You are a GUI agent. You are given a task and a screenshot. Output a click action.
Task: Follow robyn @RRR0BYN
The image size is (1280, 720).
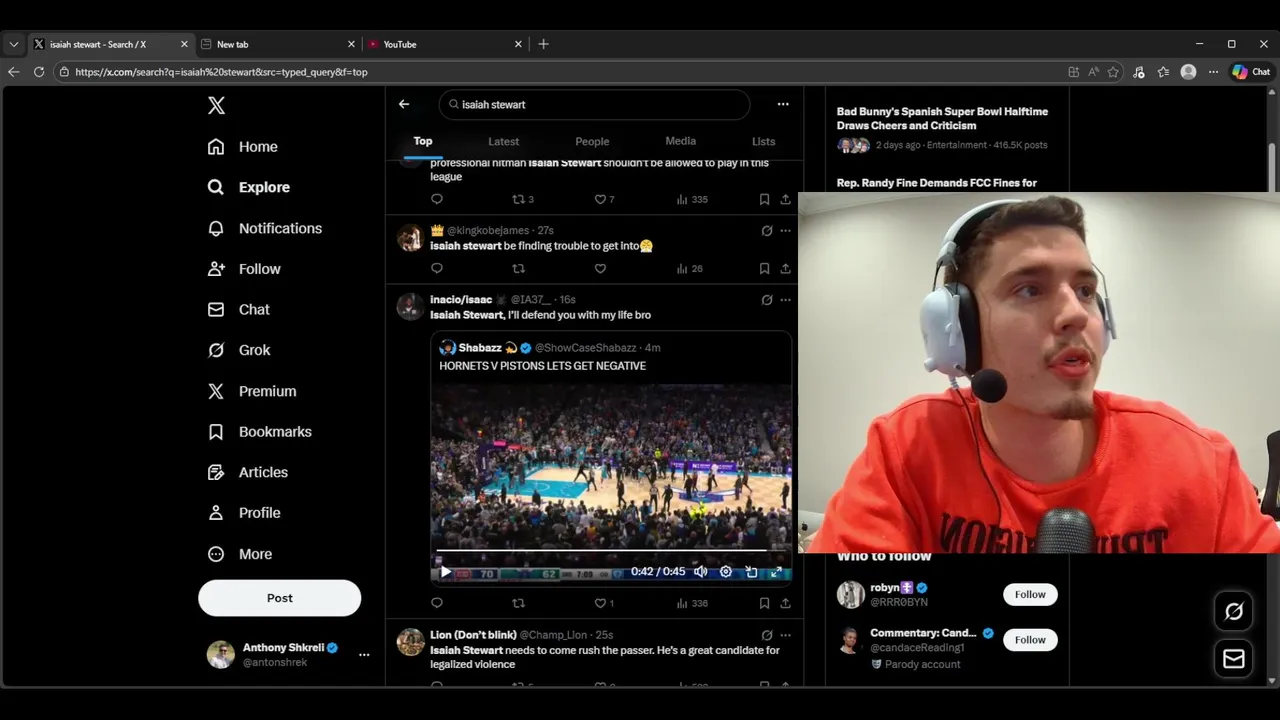[x=1030, y=594]
